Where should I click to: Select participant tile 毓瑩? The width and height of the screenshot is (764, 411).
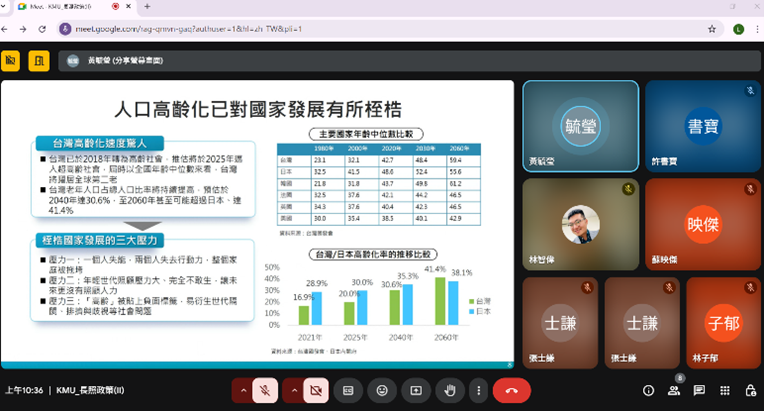pos(580,126)
